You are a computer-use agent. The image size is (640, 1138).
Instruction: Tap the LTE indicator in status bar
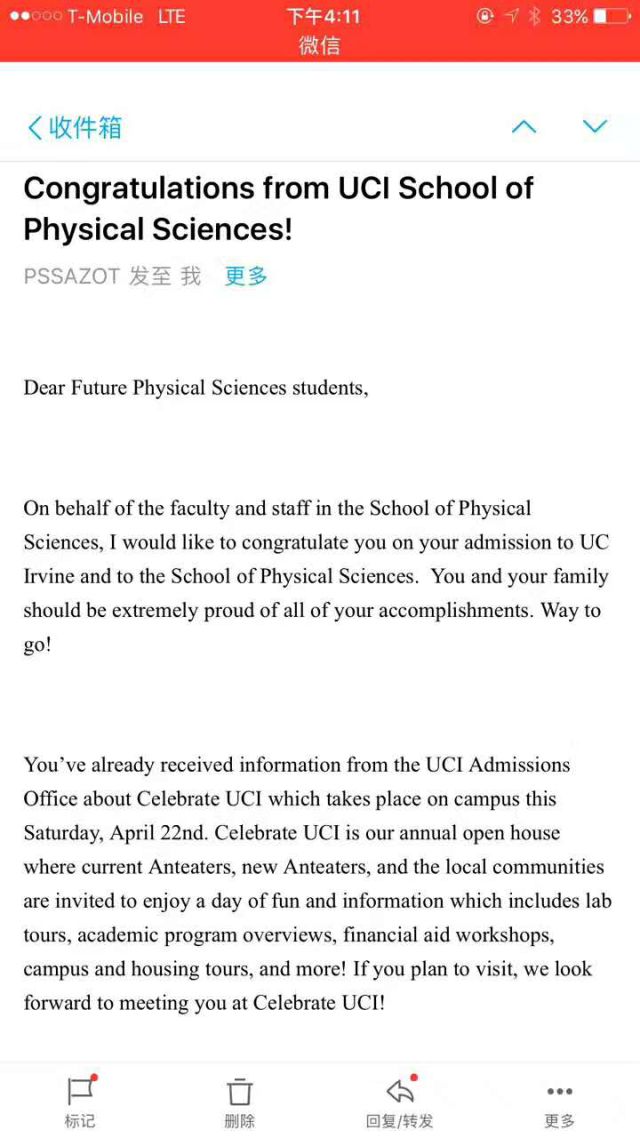(x=170, y=15)
